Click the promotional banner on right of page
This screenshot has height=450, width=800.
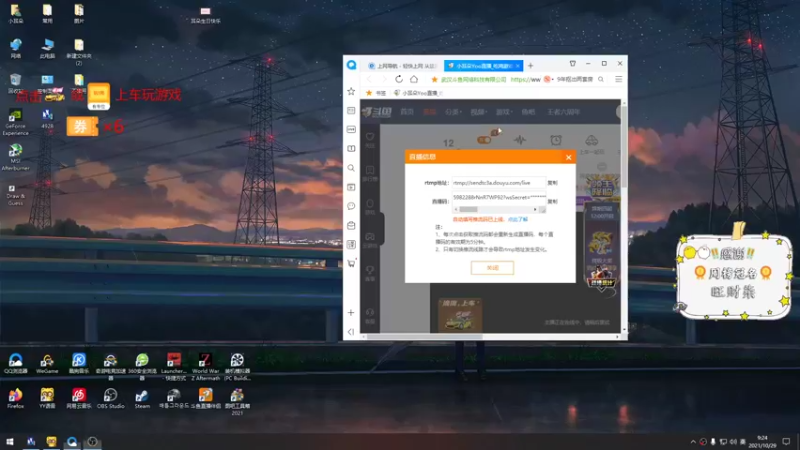pos(601,247)
